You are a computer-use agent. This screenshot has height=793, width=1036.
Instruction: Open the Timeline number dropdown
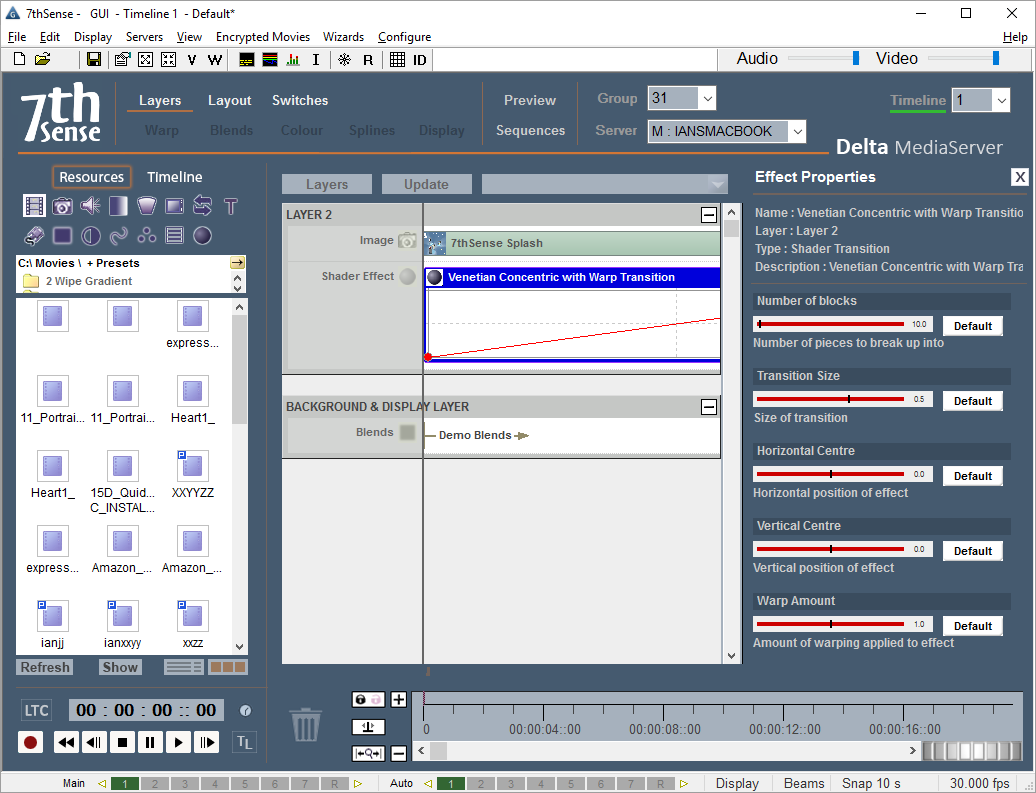(1002, 100)
